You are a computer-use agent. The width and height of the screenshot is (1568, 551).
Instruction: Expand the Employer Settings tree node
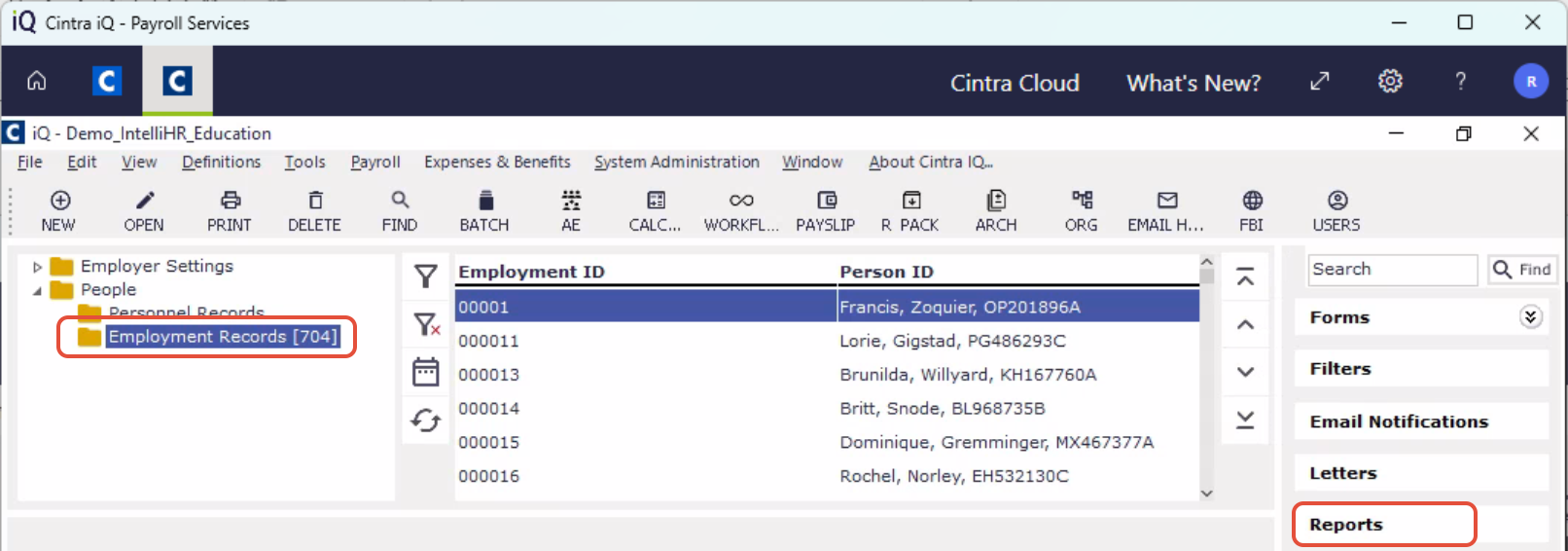point(37,267)
